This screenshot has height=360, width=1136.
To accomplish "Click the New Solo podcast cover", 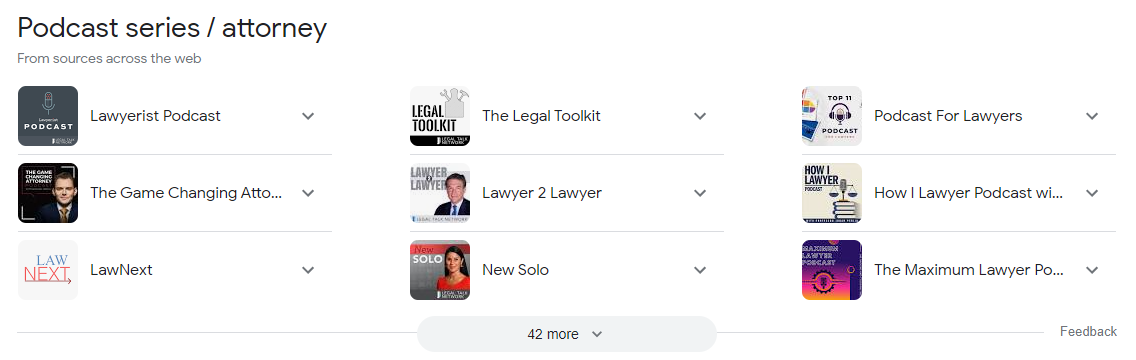I will tap(440, 270).
